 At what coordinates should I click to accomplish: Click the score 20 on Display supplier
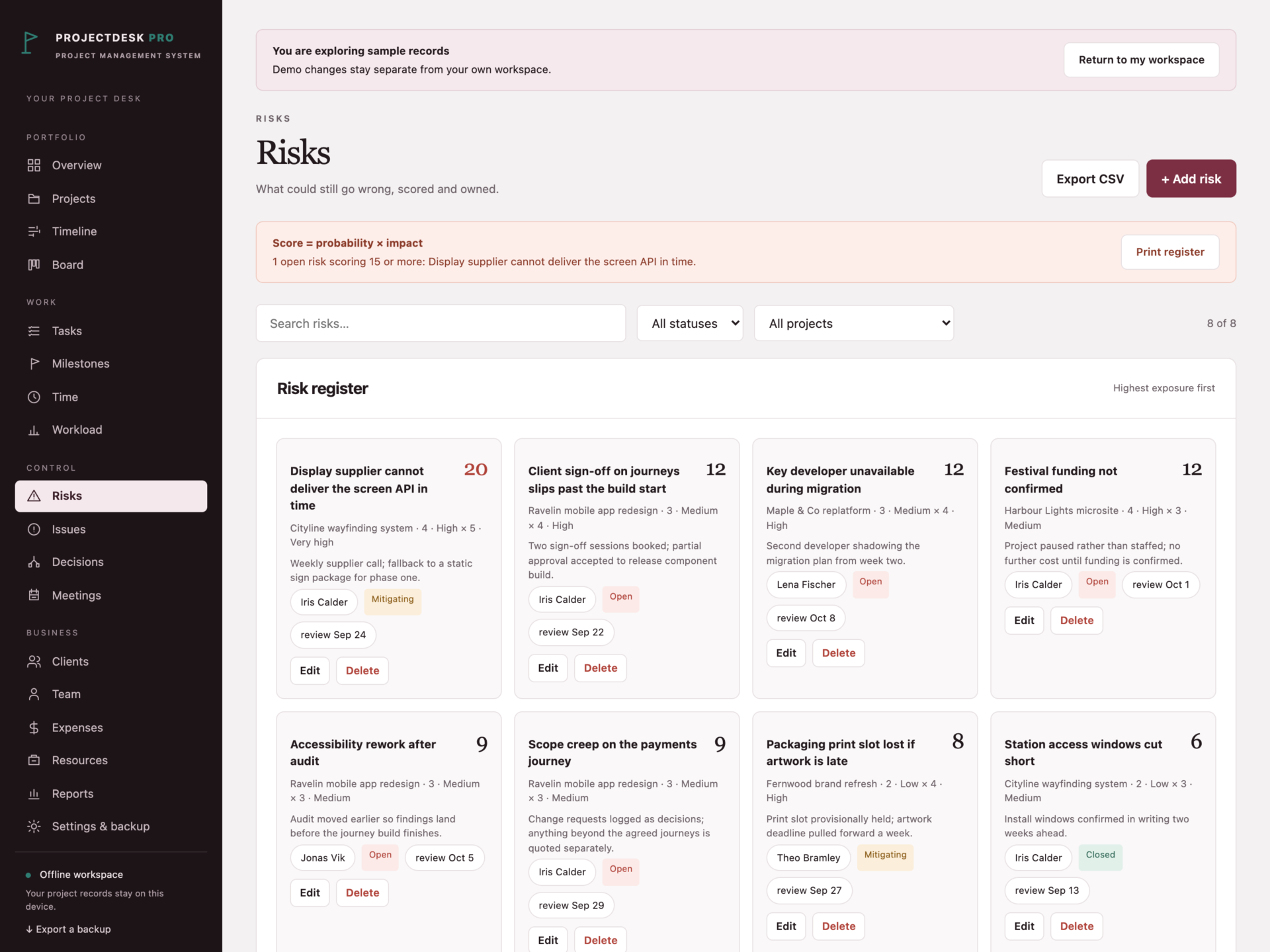coord(476,469)
